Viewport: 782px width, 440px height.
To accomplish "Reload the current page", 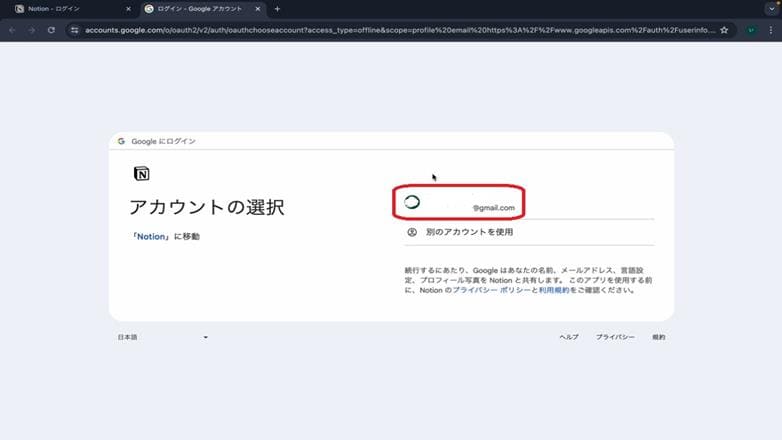I will click(x=51, y=30).
